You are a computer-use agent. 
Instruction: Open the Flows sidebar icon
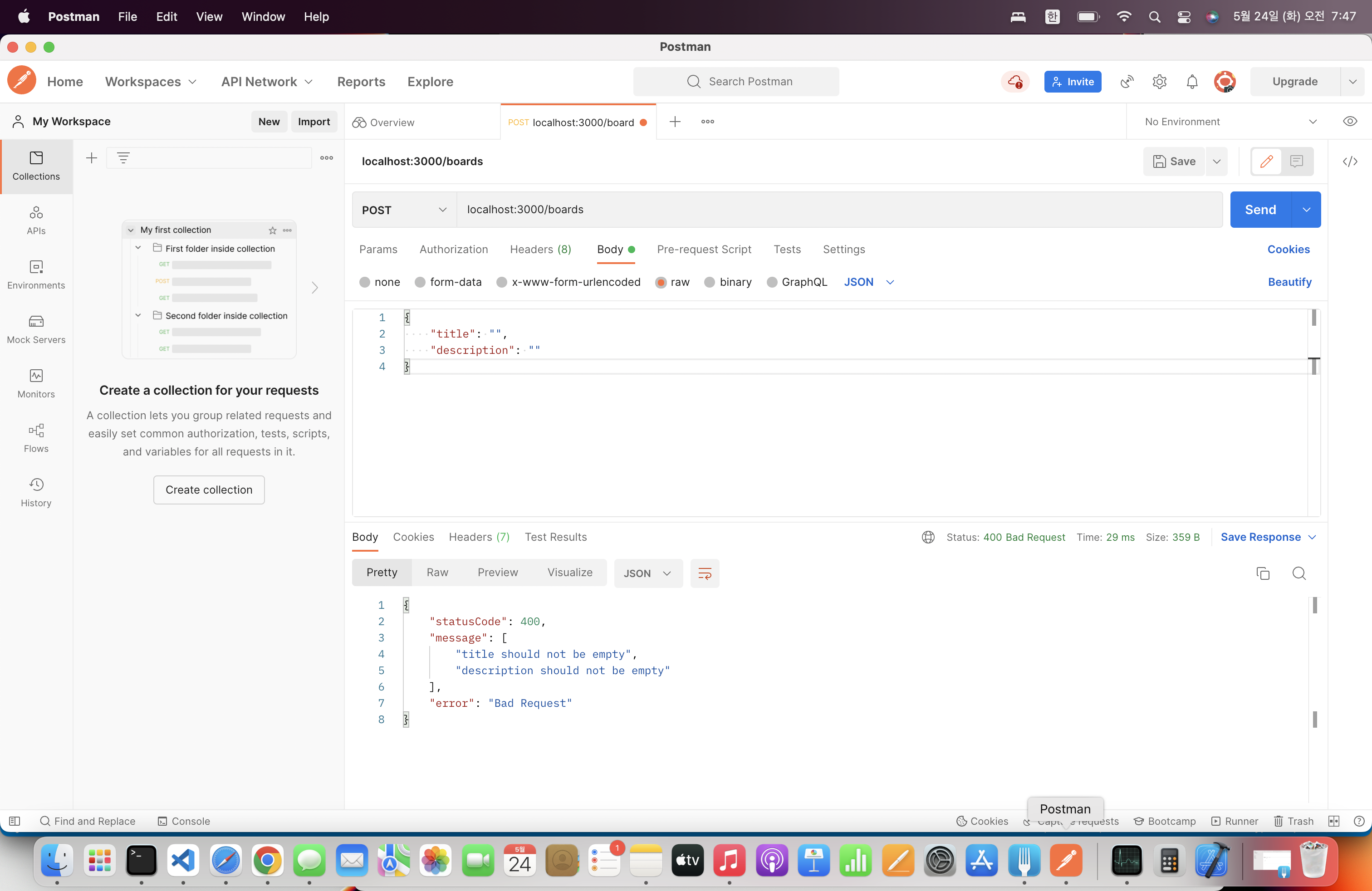[x=36, y=438]
